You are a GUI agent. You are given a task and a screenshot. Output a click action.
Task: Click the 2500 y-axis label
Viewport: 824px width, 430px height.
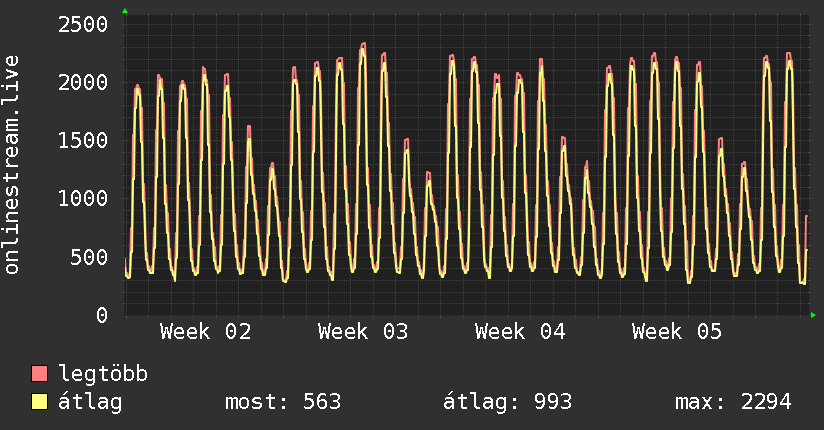pos(82,24)
